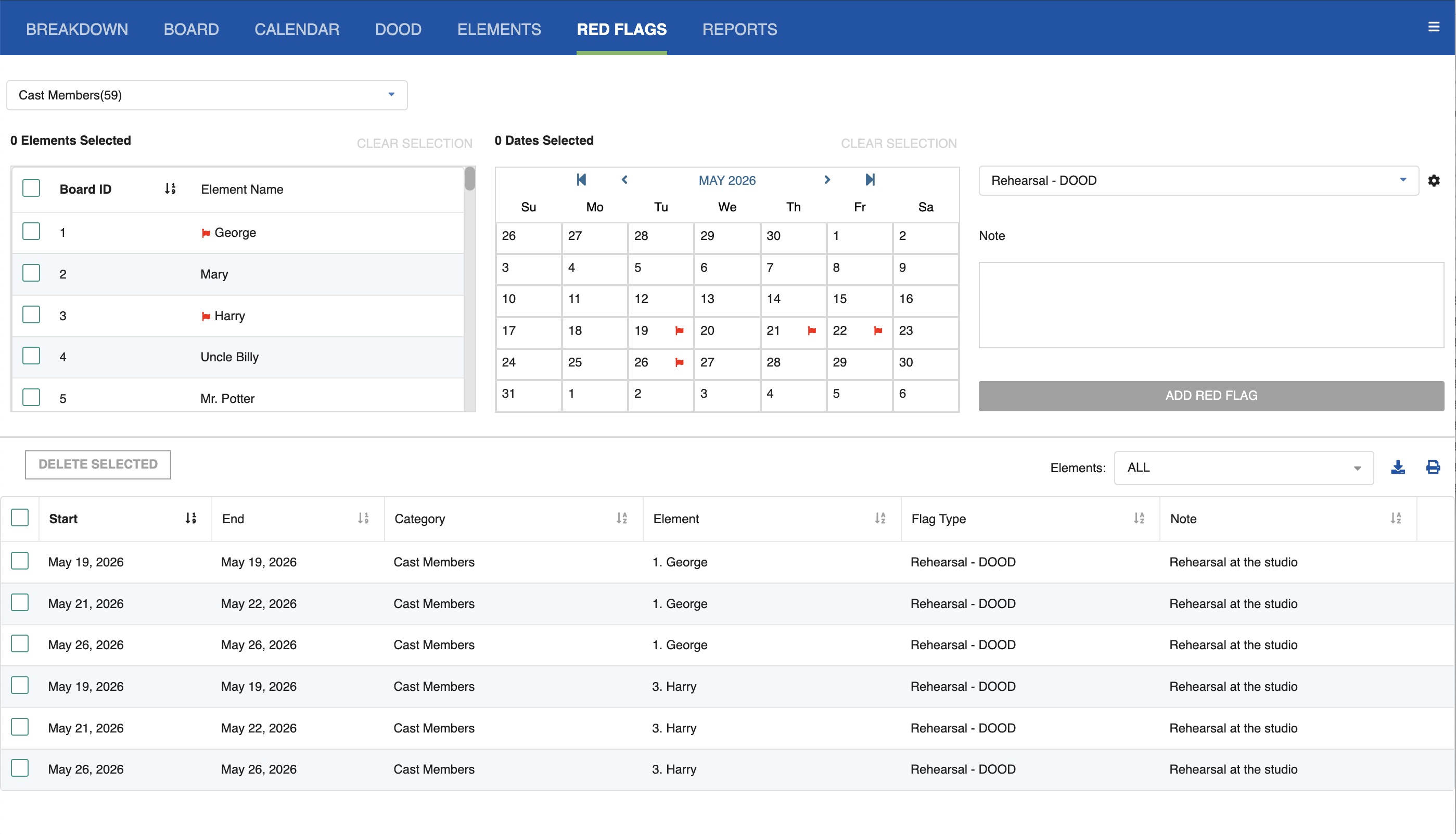Switch to the CALENDAR tab
The image size is (1456, 834).
[297, 29]
